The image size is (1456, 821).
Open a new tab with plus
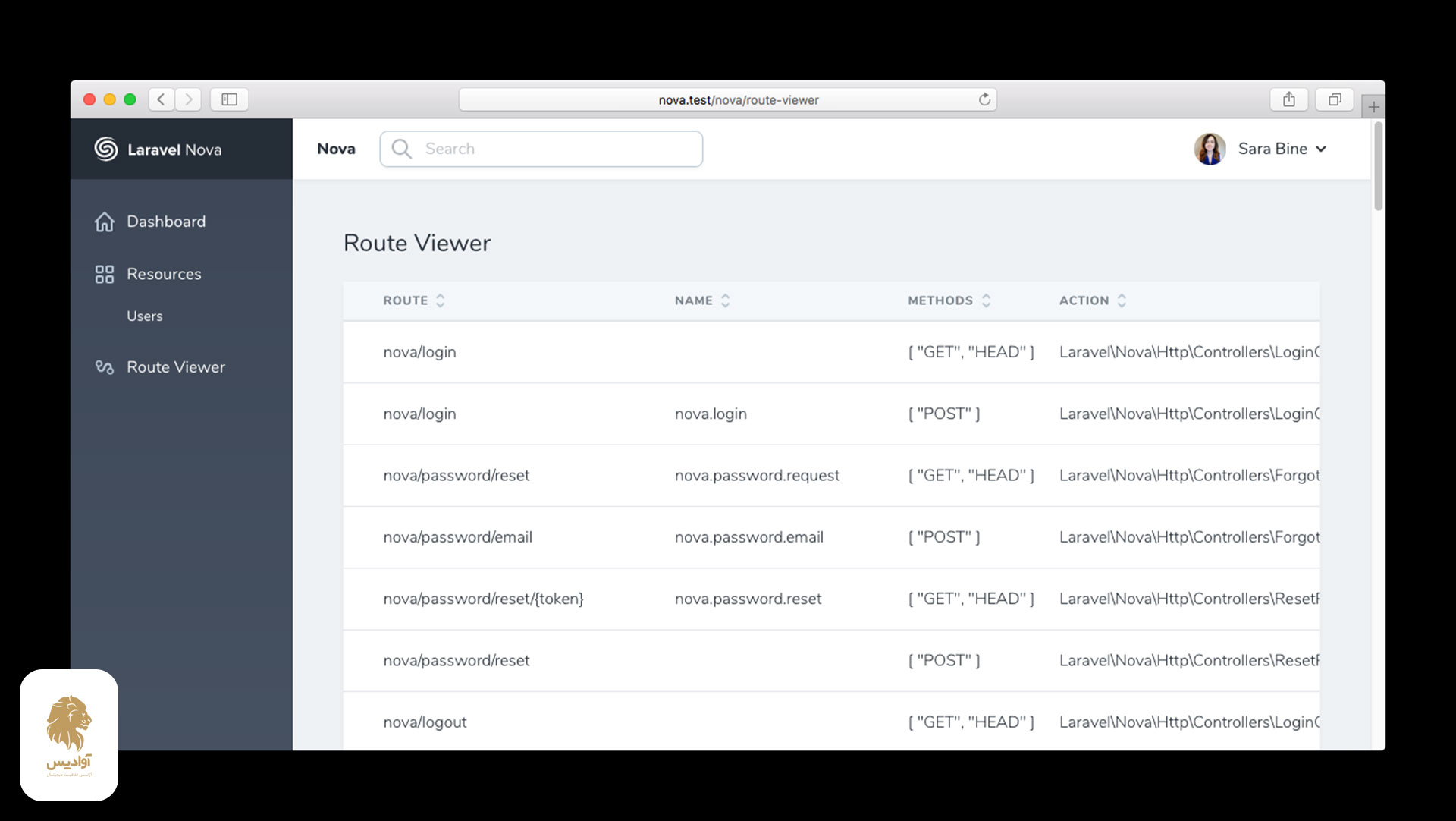1373,107
